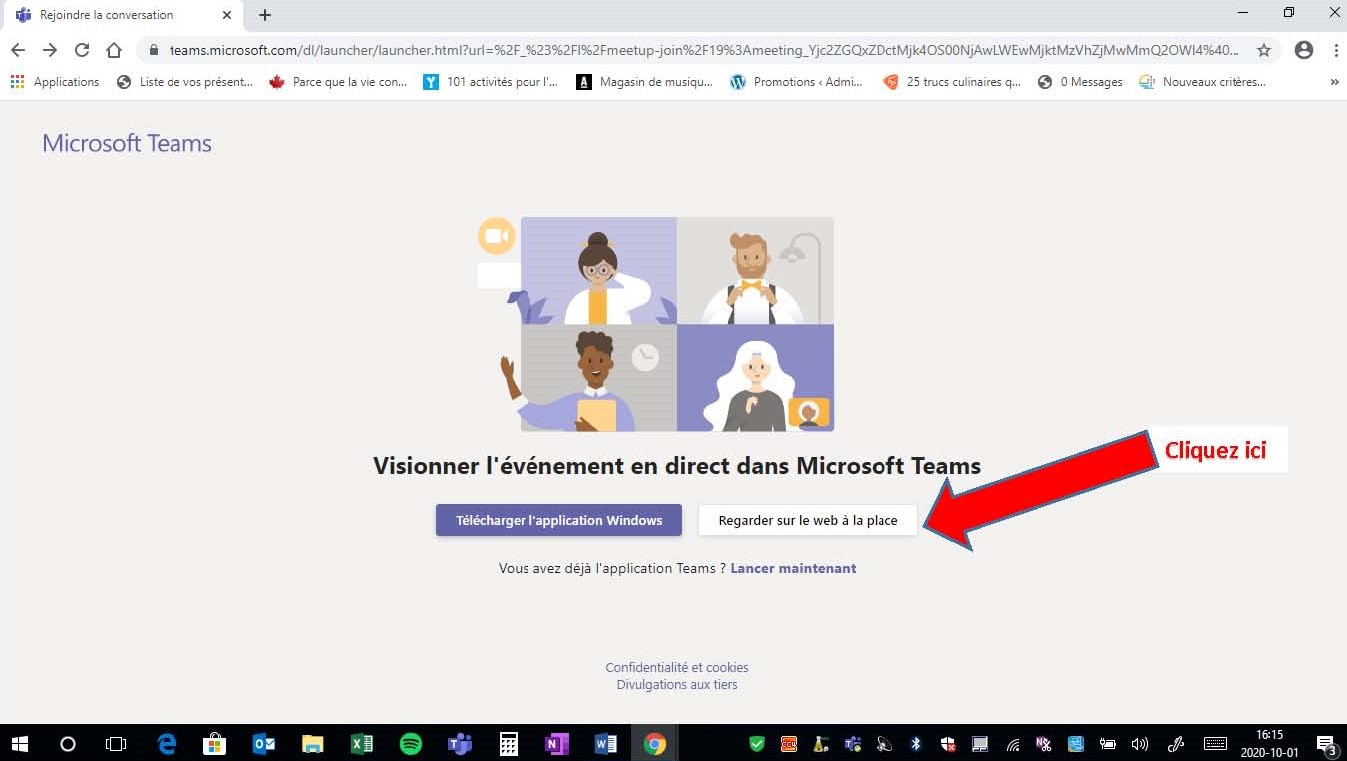Go back with browser back arrow
1347x761 pixels.
click(18, 50)
